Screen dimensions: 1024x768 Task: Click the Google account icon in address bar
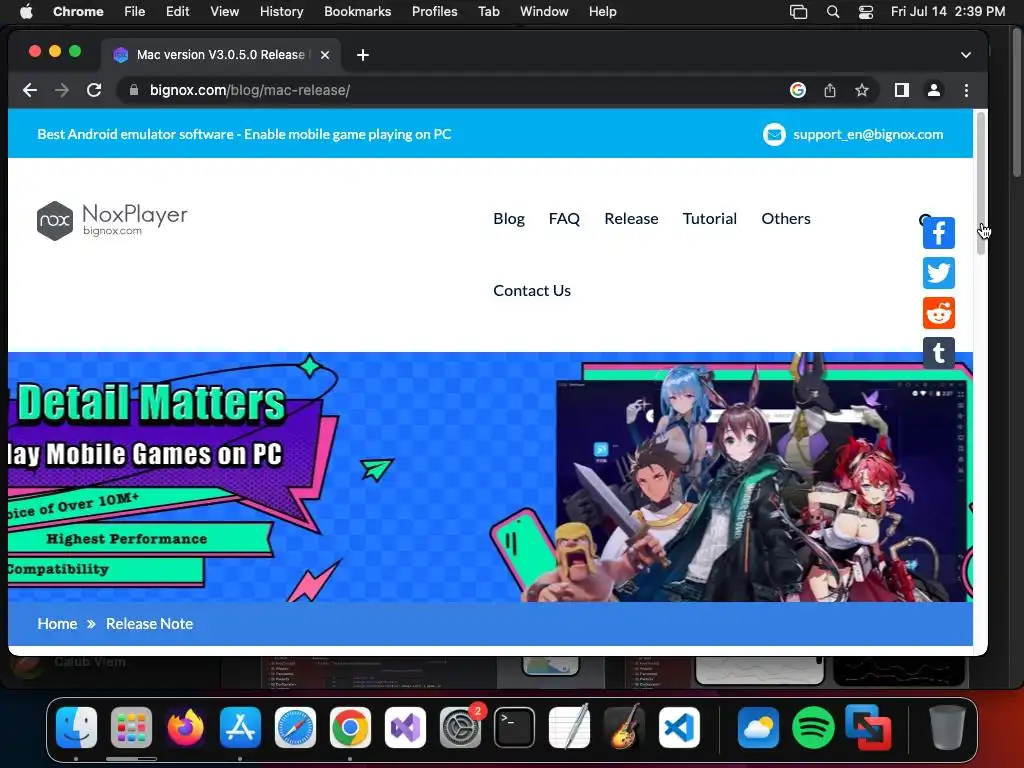click(x=797, y=90)
